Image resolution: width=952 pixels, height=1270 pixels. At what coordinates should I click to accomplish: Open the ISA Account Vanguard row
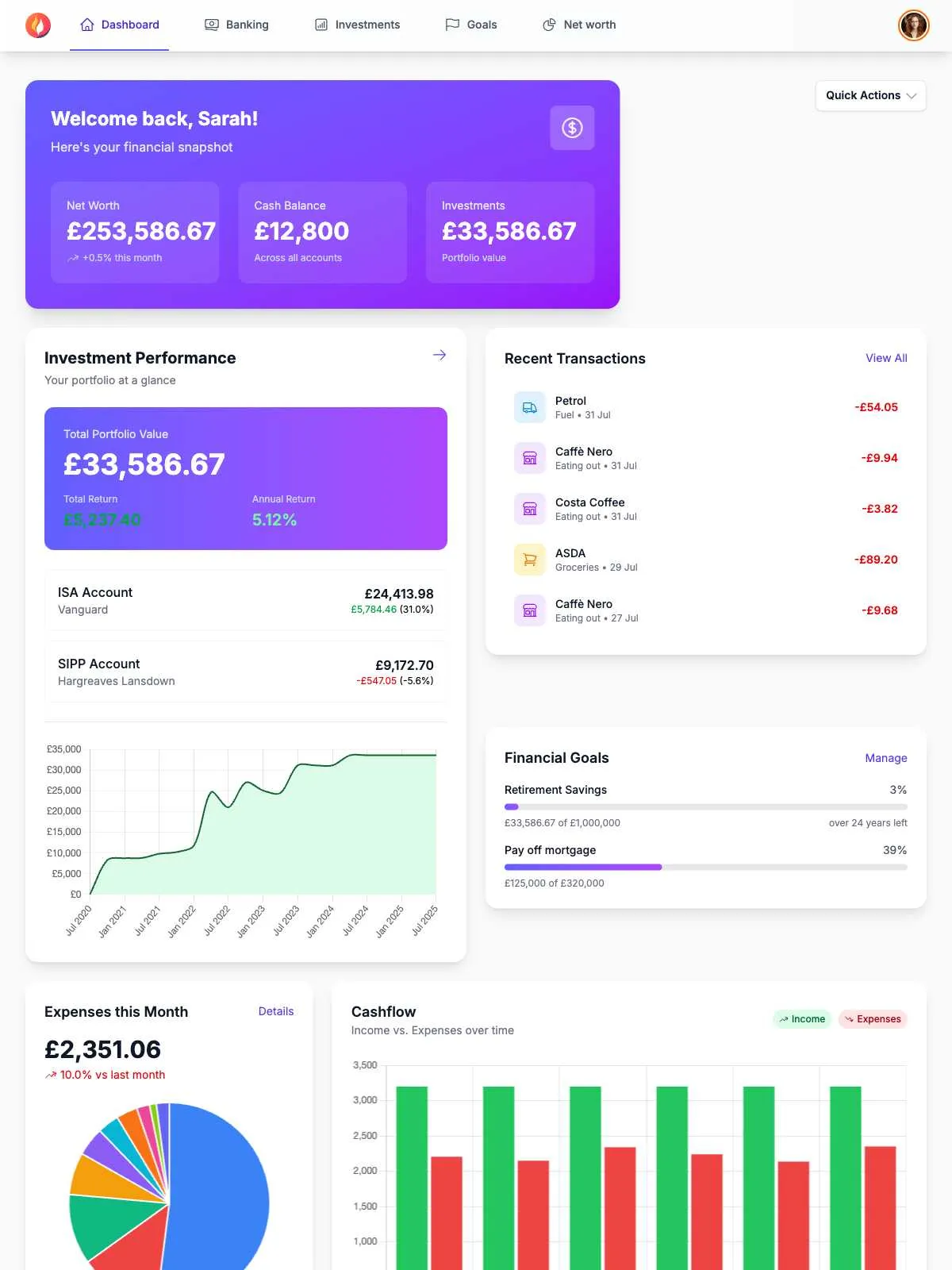246,601
